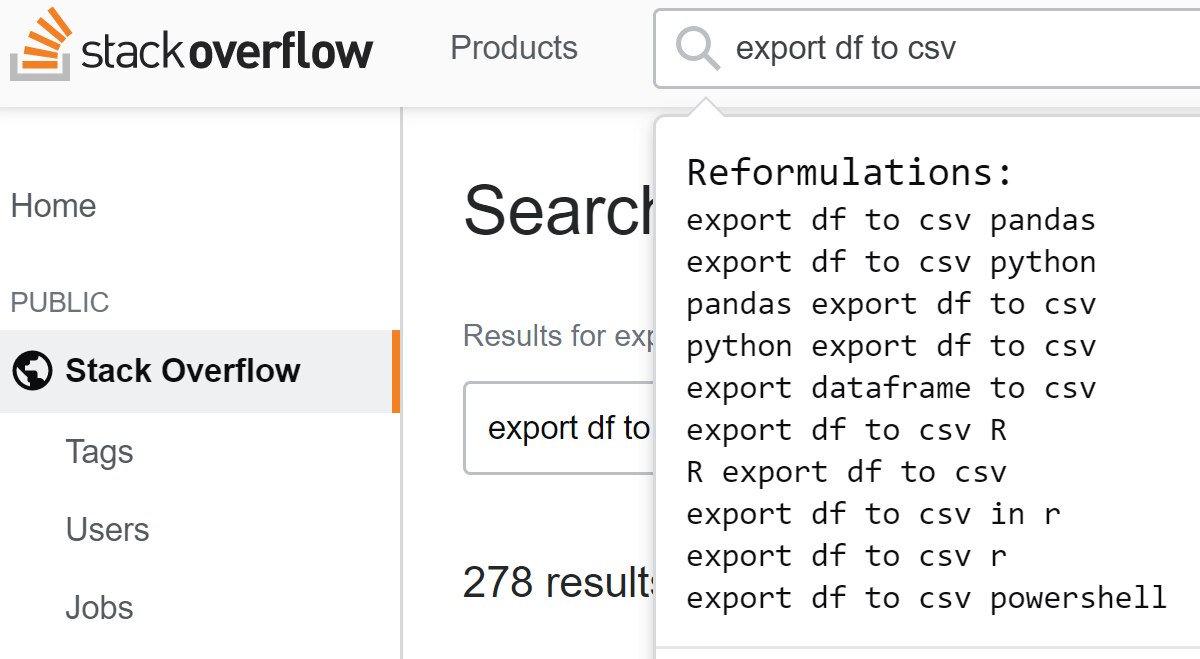Click the search field in results page
The height and width of the screenshot is (659, 1200).
coord(560,428)
